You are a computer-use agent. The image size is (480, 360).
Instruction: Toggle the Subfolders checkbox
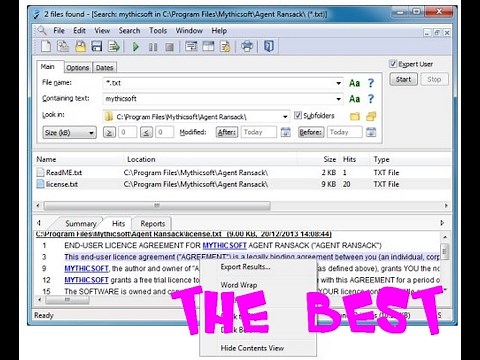pyautogui.click(x=298, y=115)
